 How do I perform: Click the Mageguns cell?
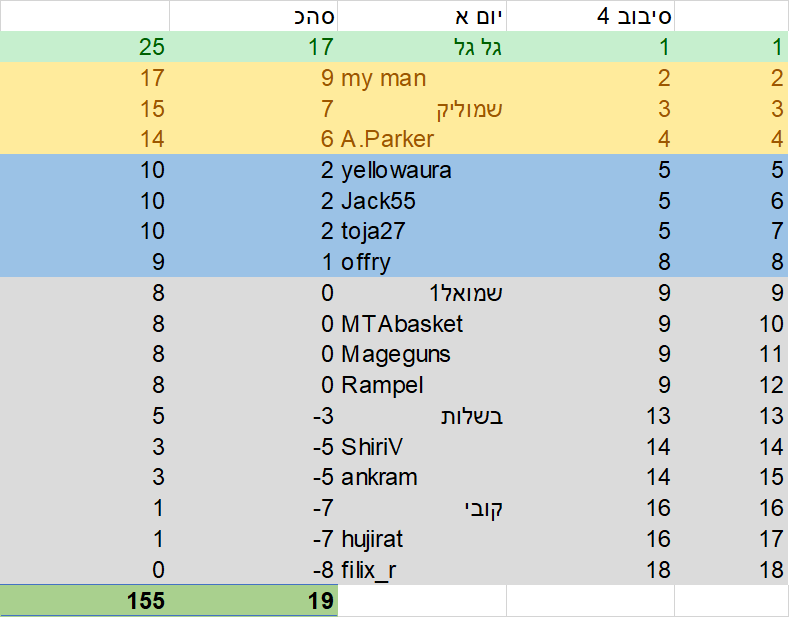[422, 355]
